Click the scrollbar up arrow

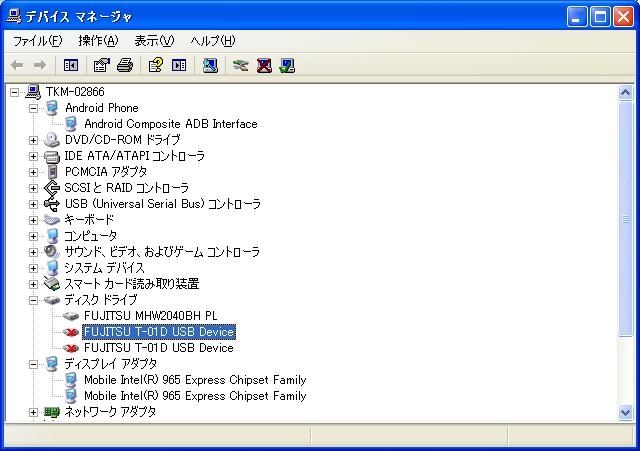tap(625, 93)
